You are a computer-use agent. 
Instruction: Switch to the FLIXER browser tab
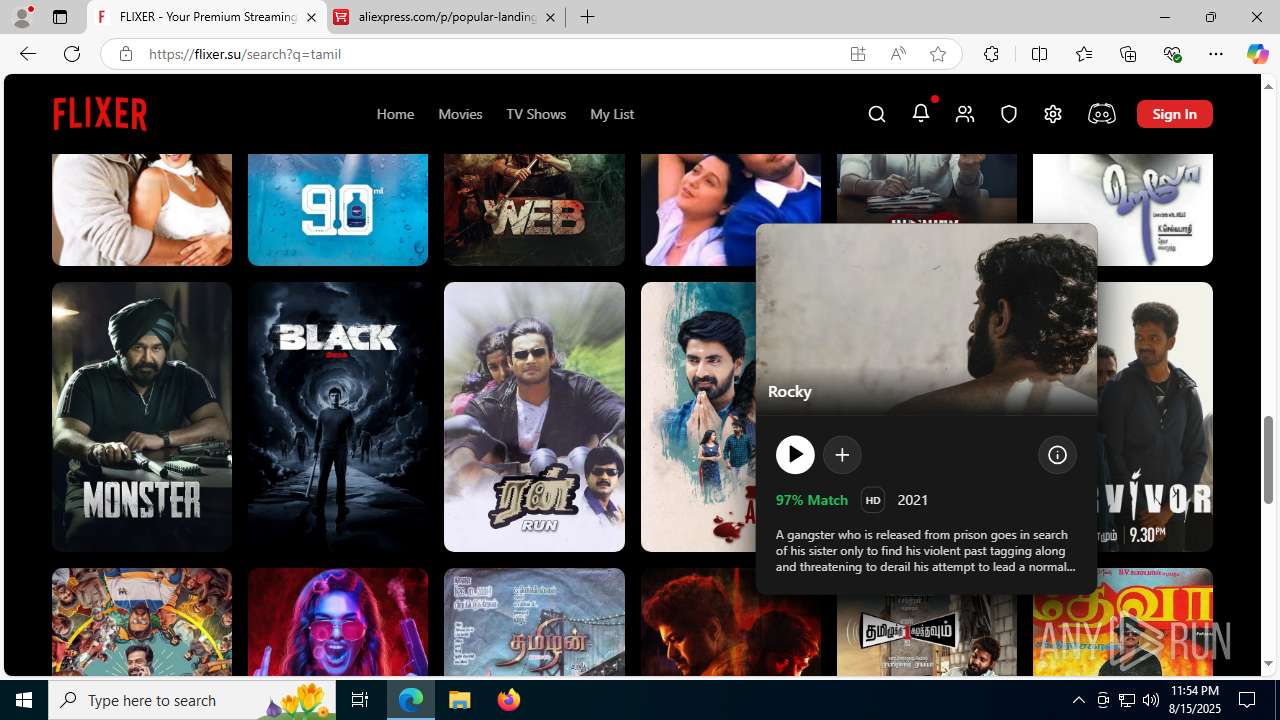[207, 17]
